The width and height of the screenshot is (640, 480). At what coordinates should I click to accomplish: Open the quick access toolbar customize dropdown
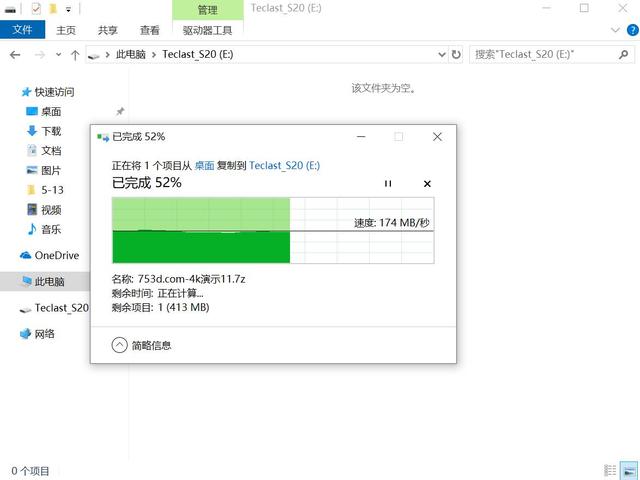[x=68, y=9]
